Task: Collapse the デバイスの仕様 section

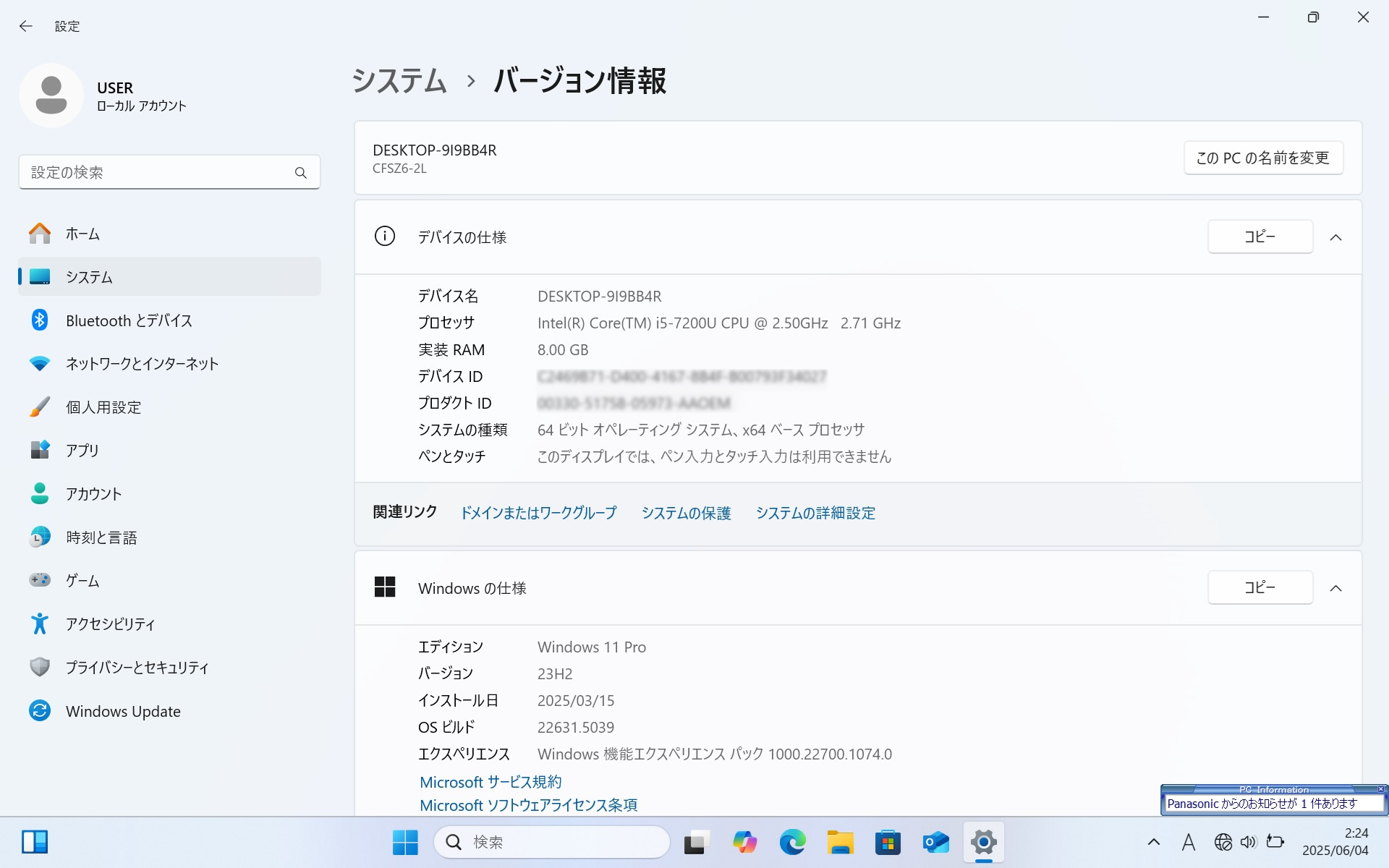Action: 1336,237
